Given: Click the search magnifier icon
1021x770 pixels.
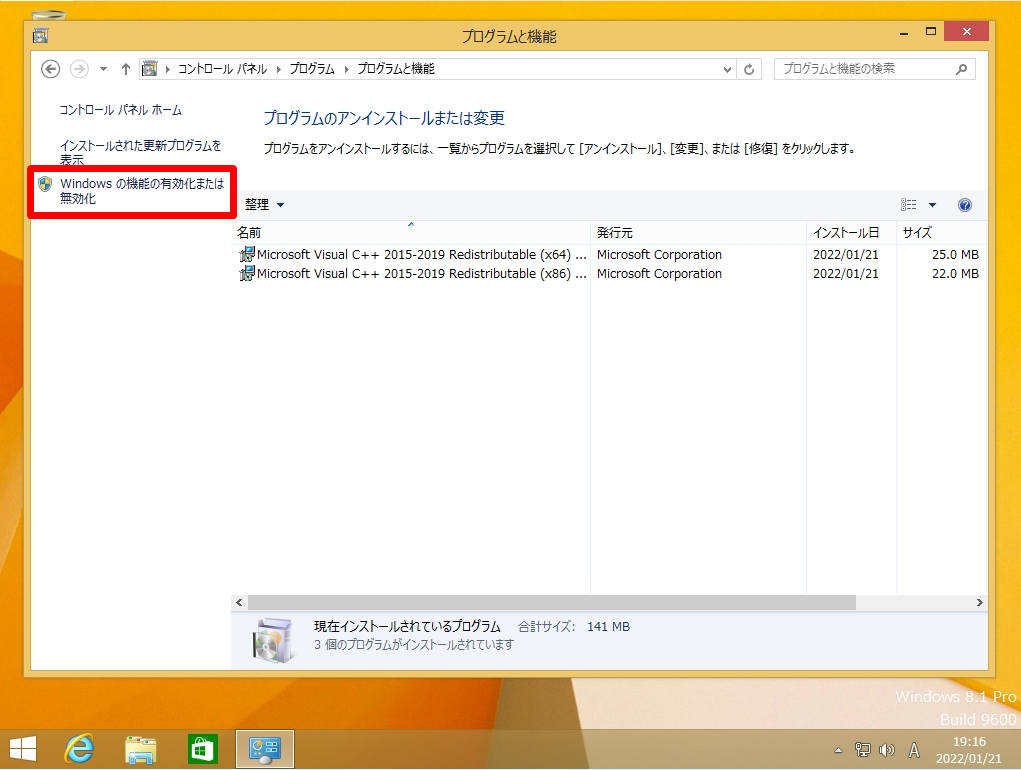Looking at the screenshot, I should 962,69.
